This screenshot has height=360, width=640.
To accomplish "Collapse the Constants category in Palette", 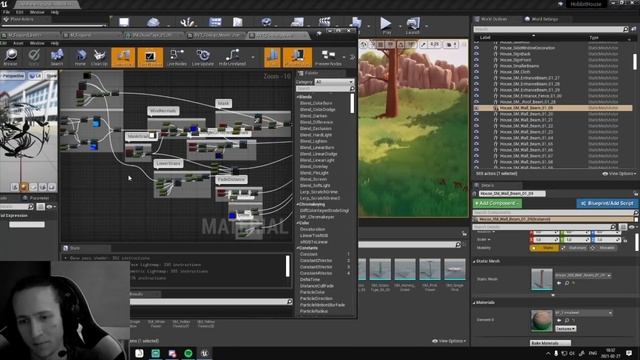I will [298, 248].
